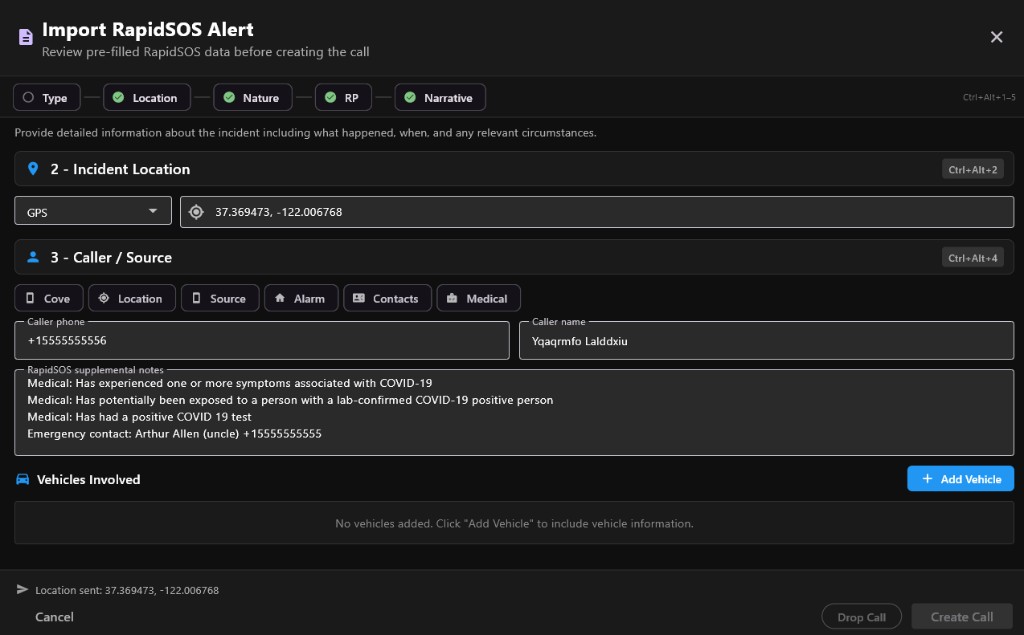This screenshot has height=635, width=1024.
Task: Click the text 'Location sent: 37.369473, -122.006768'
Action: (x=127, y=590)
